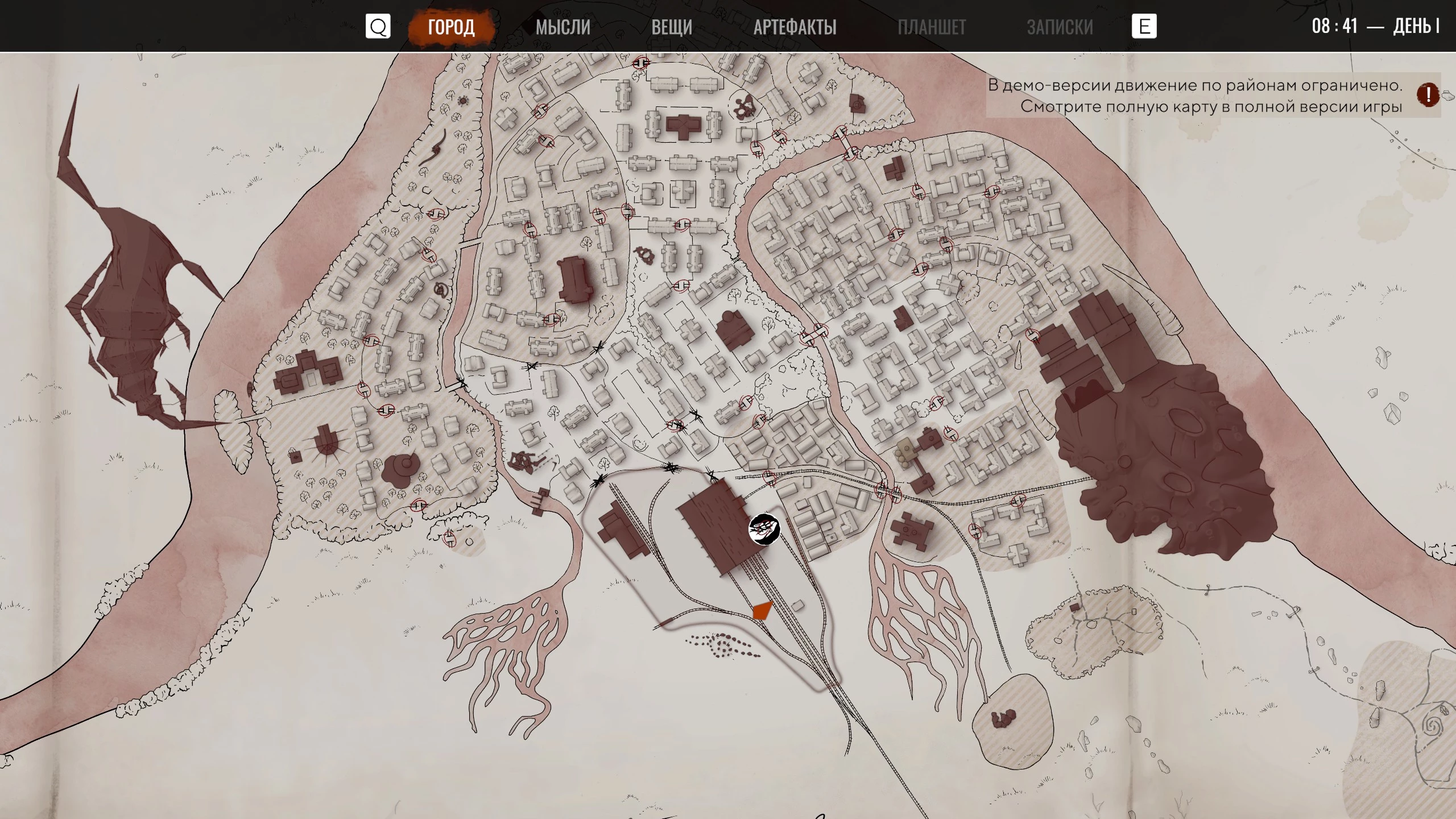Select the ГОРОД tab
This screenshot has width=1456, height=819.
point(451,27)
